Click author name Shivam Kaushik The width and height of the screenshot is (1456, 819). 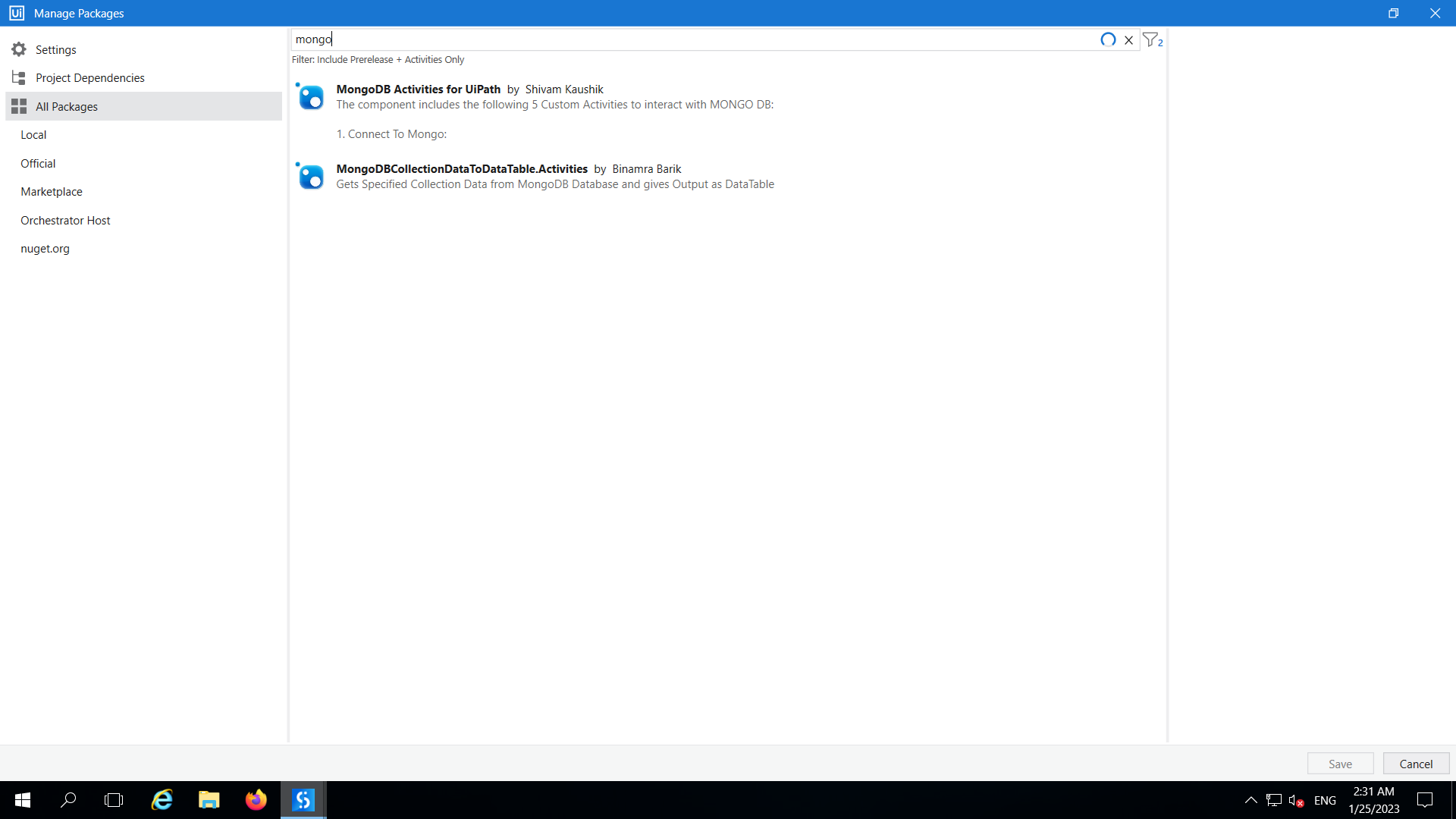[x=564, y=89]
